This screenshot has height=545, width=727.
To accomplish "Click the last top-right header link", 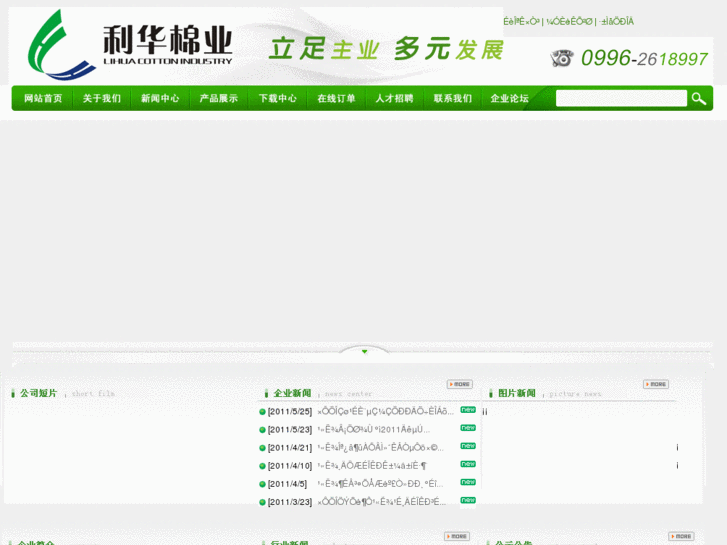I will point(616,21).
